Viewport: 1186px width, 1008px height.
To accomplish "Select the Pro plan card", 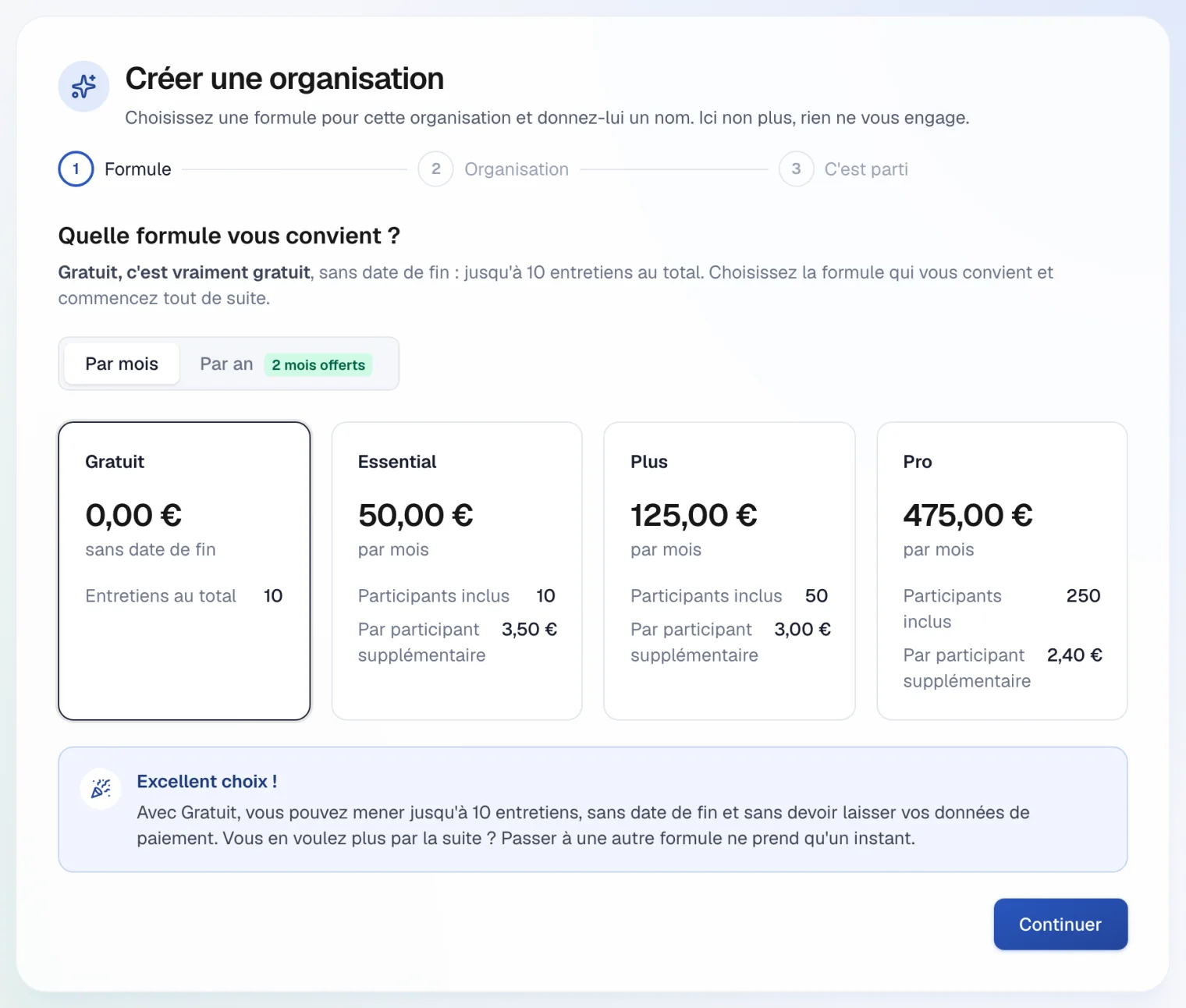I will [x=1002, y=571].
